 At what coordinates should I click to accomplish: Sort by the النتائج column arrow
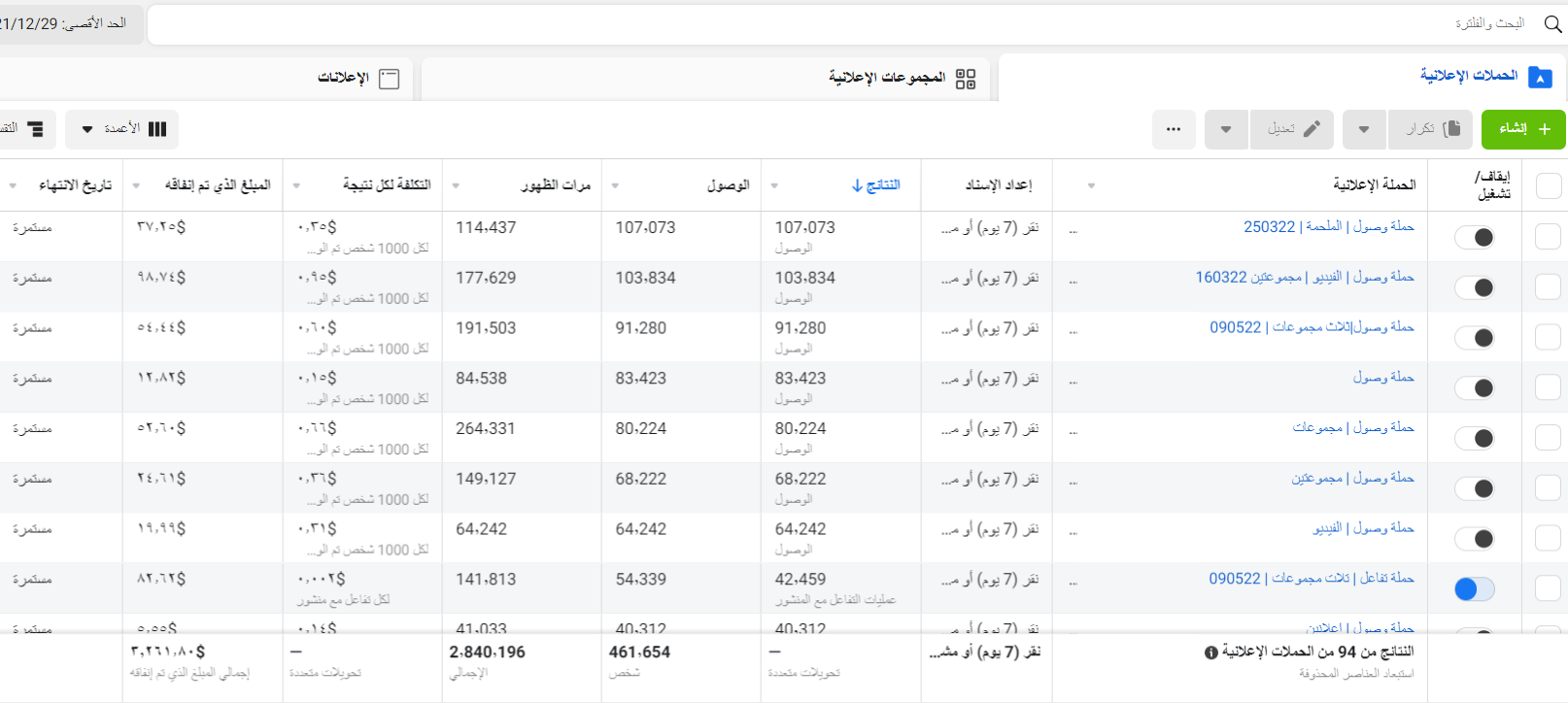[x=857, y=185]
